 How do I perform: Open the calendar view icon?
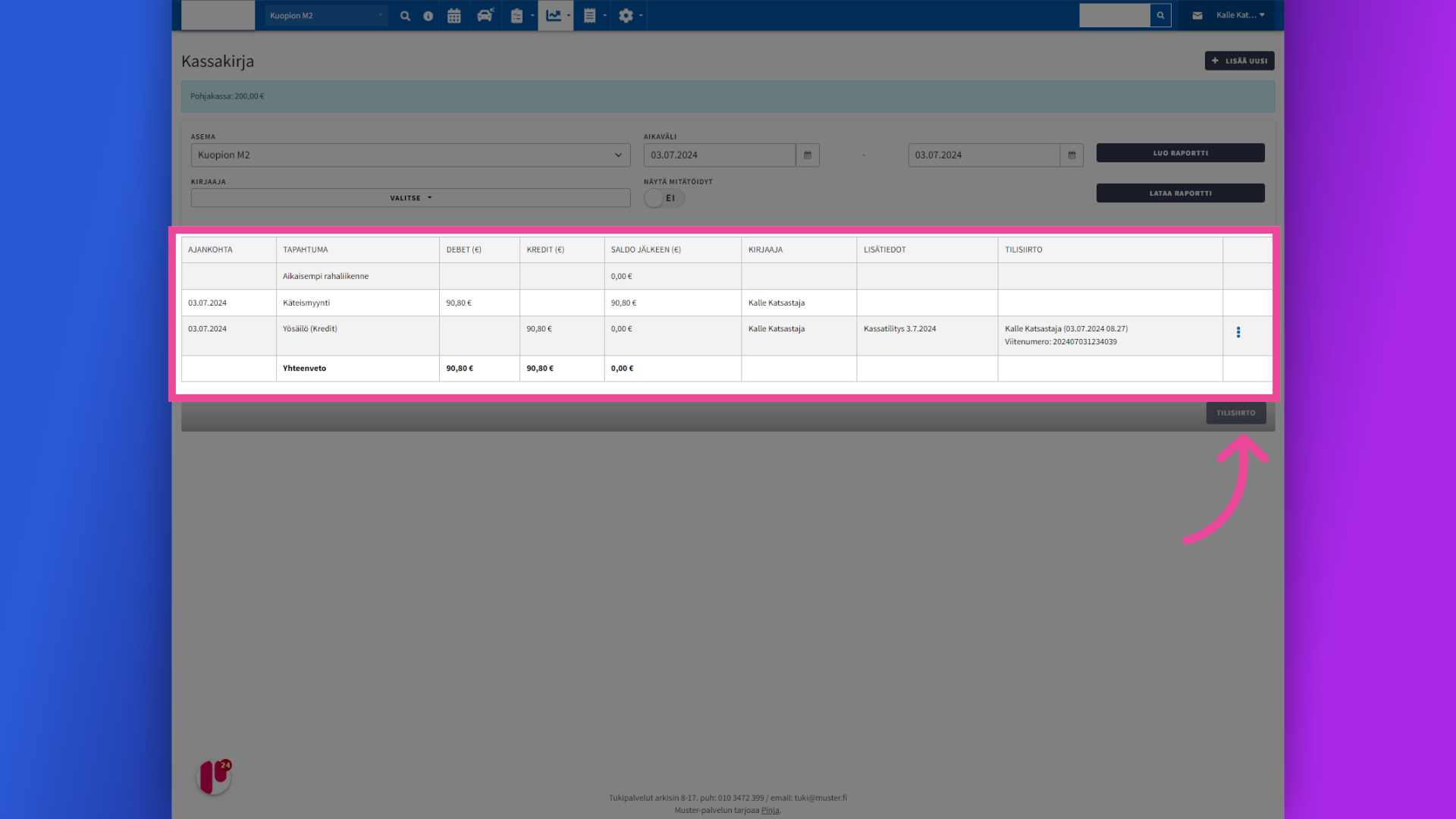pyautogui.click(x=454, y=16)
